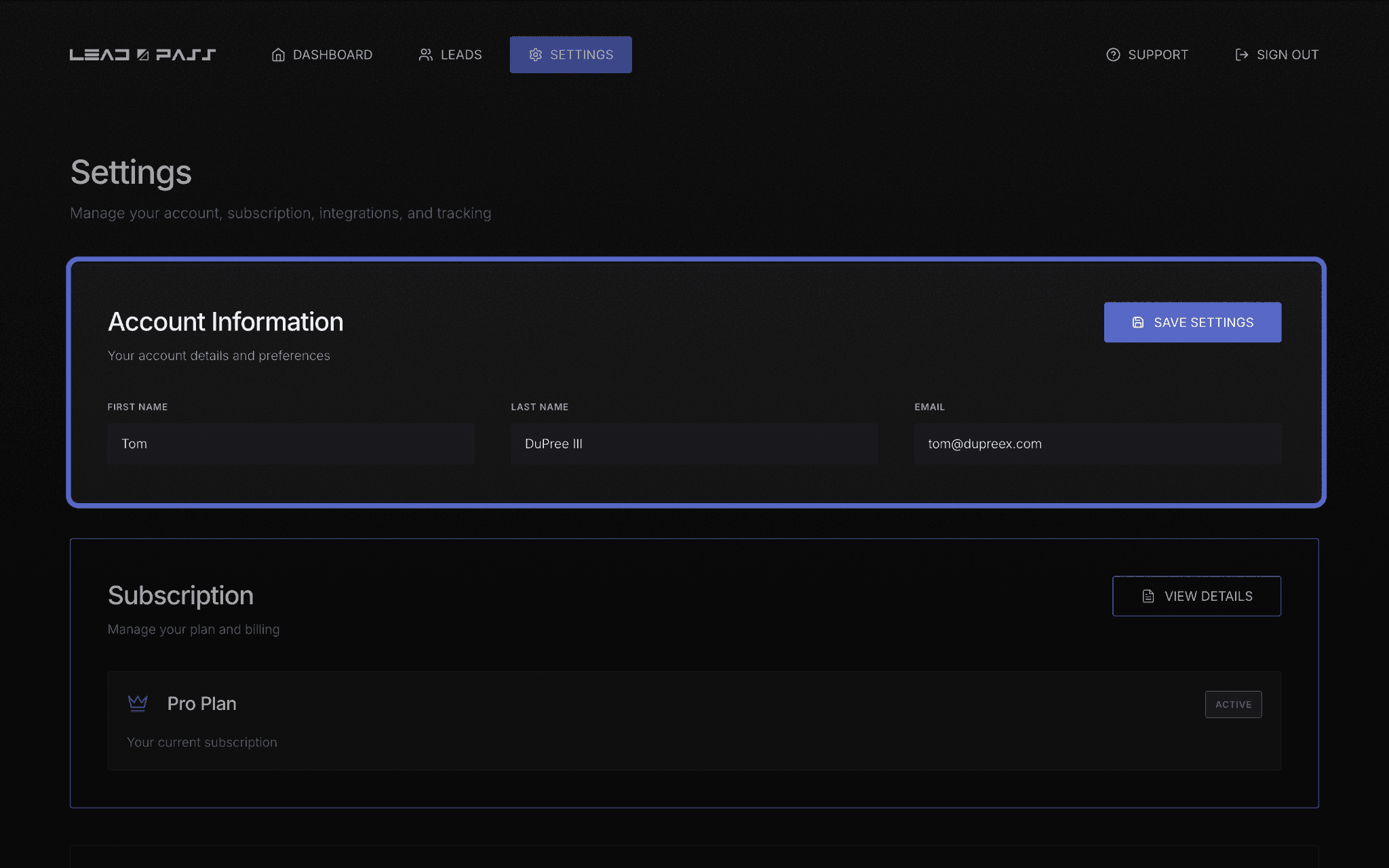
Task: Click the Sign Out arrow icon
Action: (1242, 55)
